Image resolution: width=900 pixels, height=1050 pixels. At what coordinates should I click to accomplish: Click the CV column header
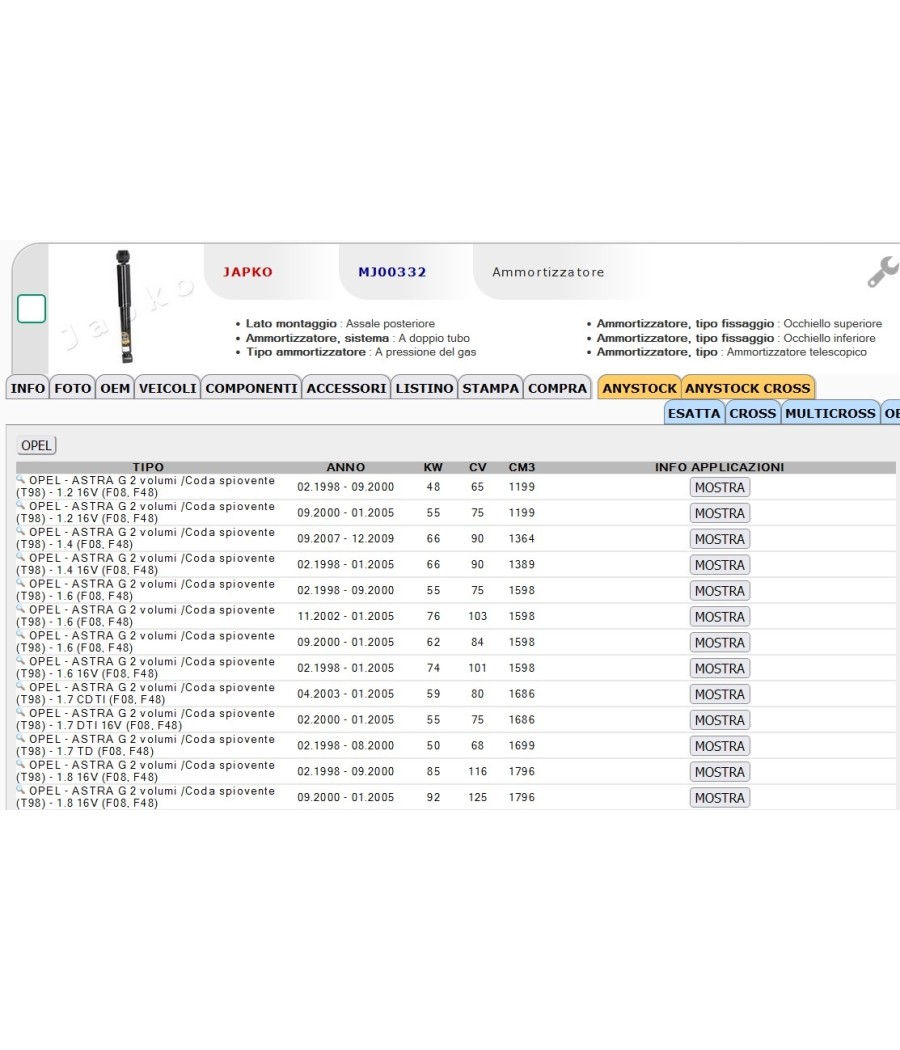pos(477,467)
